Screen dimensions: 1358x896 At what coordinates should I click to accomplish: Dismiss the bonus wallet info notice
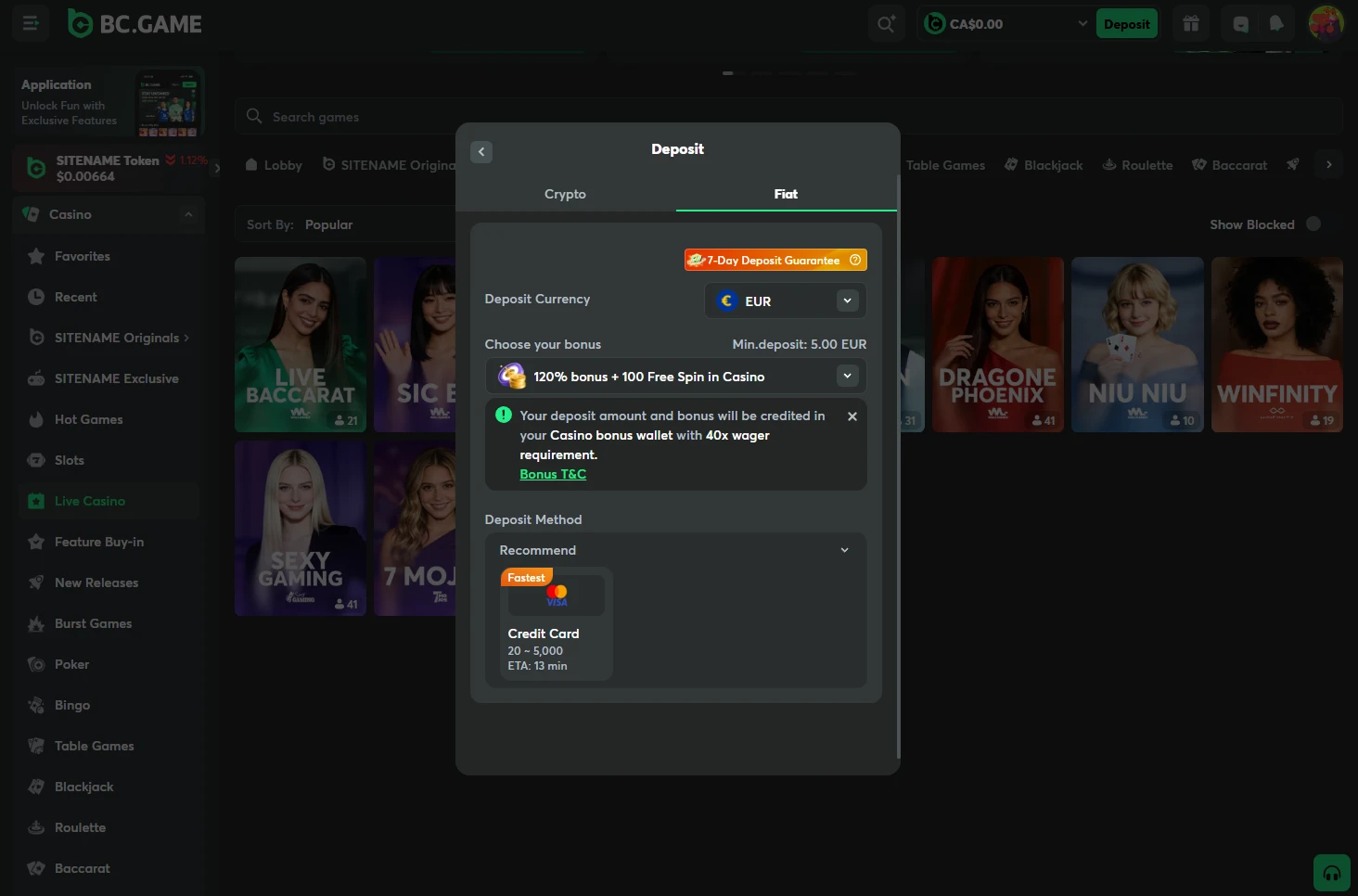(852, 416)
